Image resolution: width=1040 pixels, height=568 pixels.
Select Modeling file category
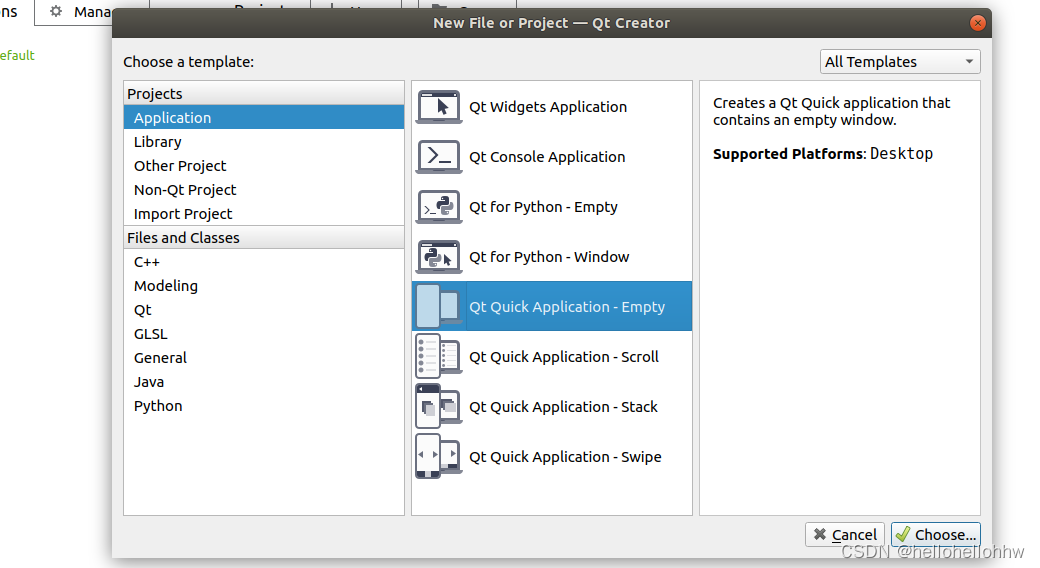(264, 285)
